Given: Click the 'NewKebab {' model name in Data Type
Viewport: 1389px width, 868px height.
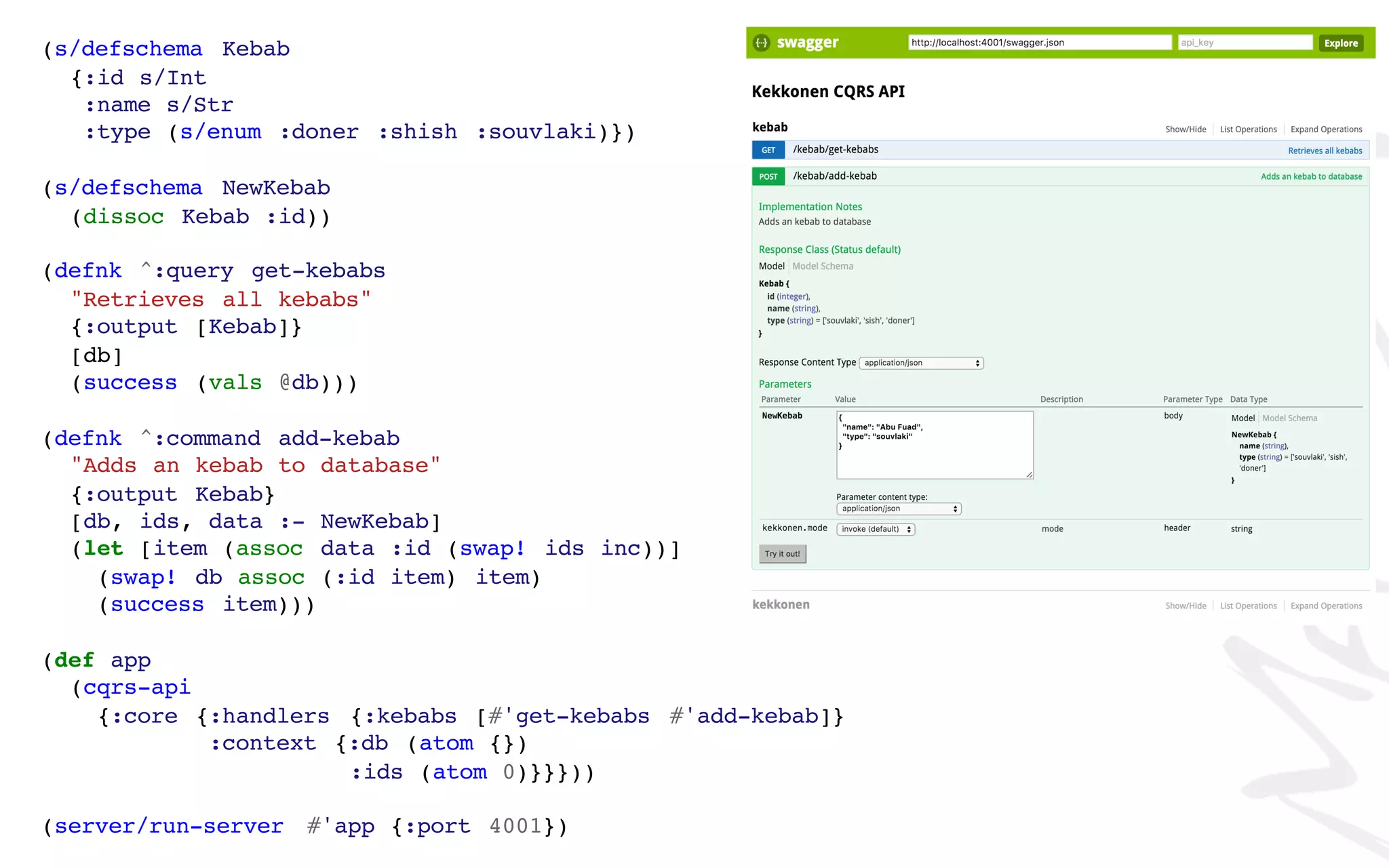Looking at the screenshot, I should 1253,435.
